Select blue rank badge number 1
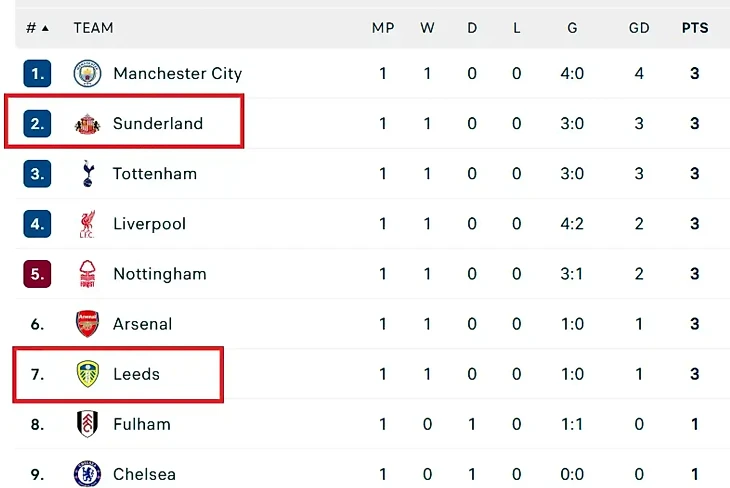730x488 pixels. point(37,74)
